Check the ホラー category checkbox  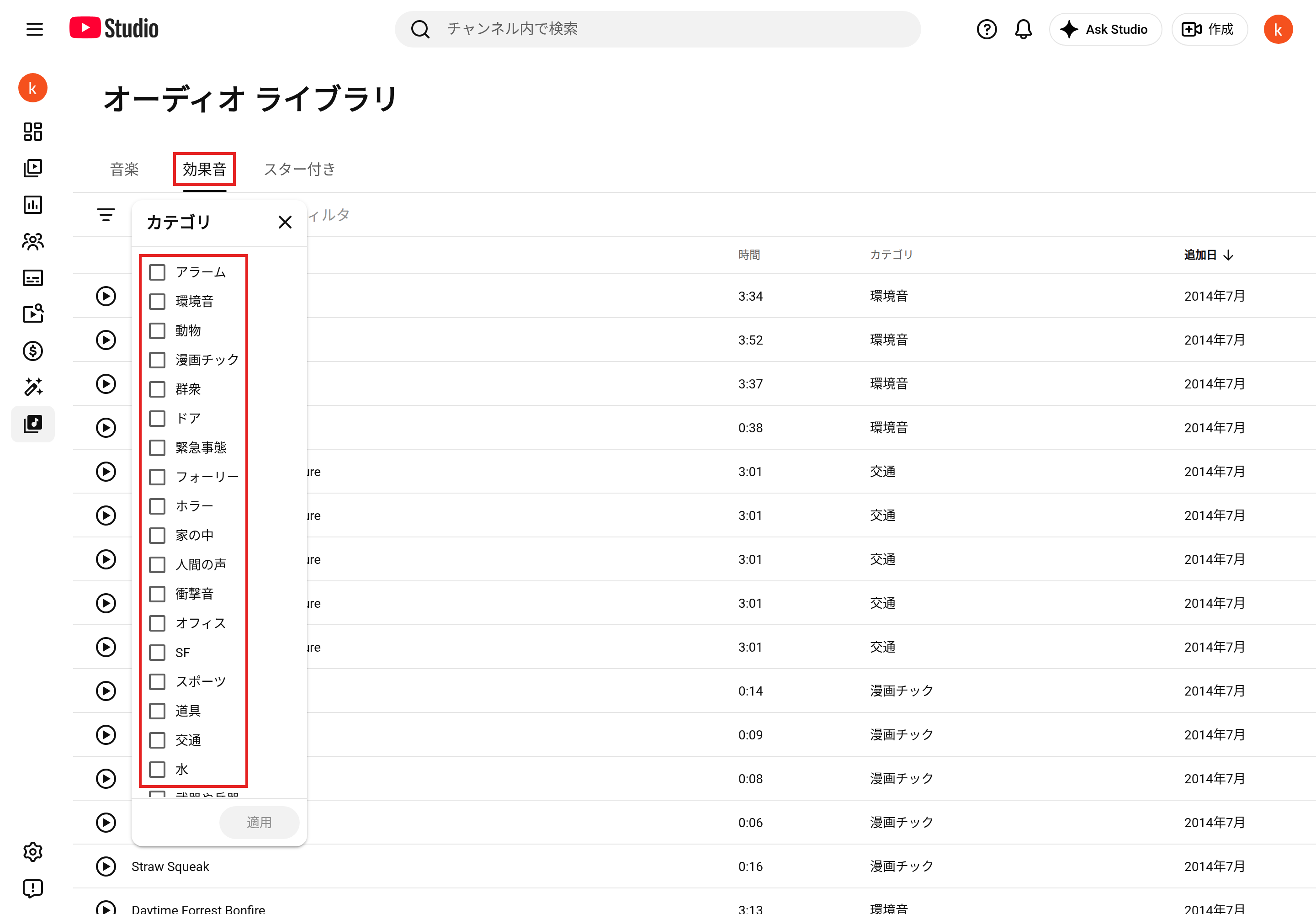pyautogui.click(x=157, y=506)
